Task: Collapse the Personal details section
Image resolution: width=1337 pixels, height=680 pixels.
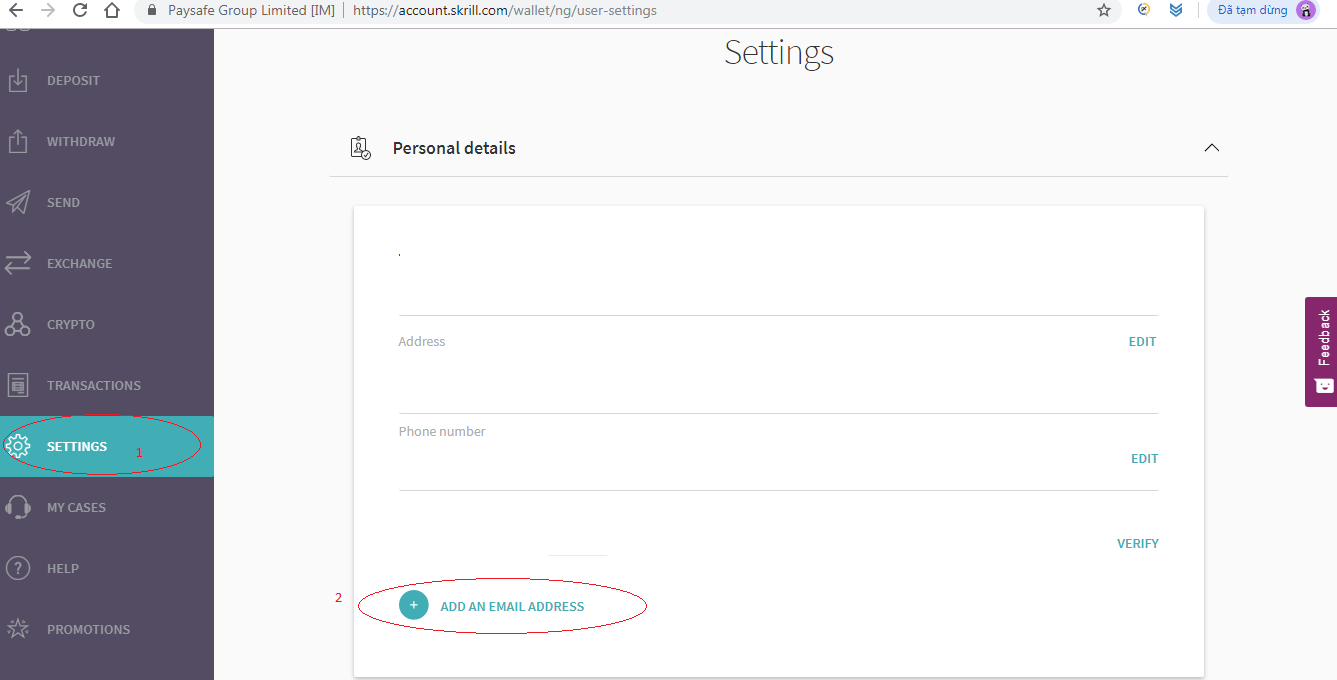Action: (x=1211, y=148)
